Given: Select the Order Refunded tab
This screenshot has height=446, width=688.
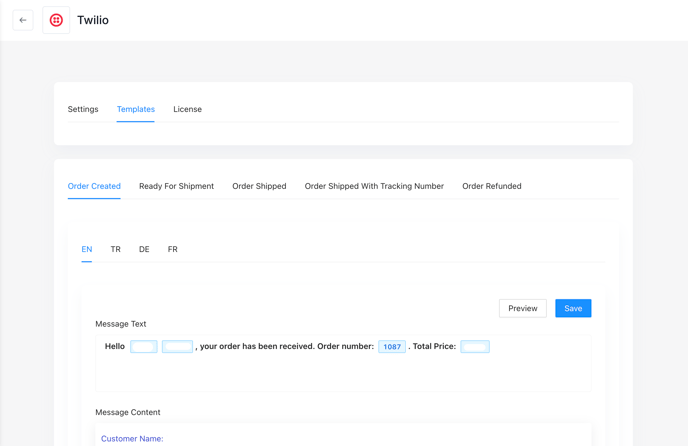Looking at the screenshot, I should 492,186.
